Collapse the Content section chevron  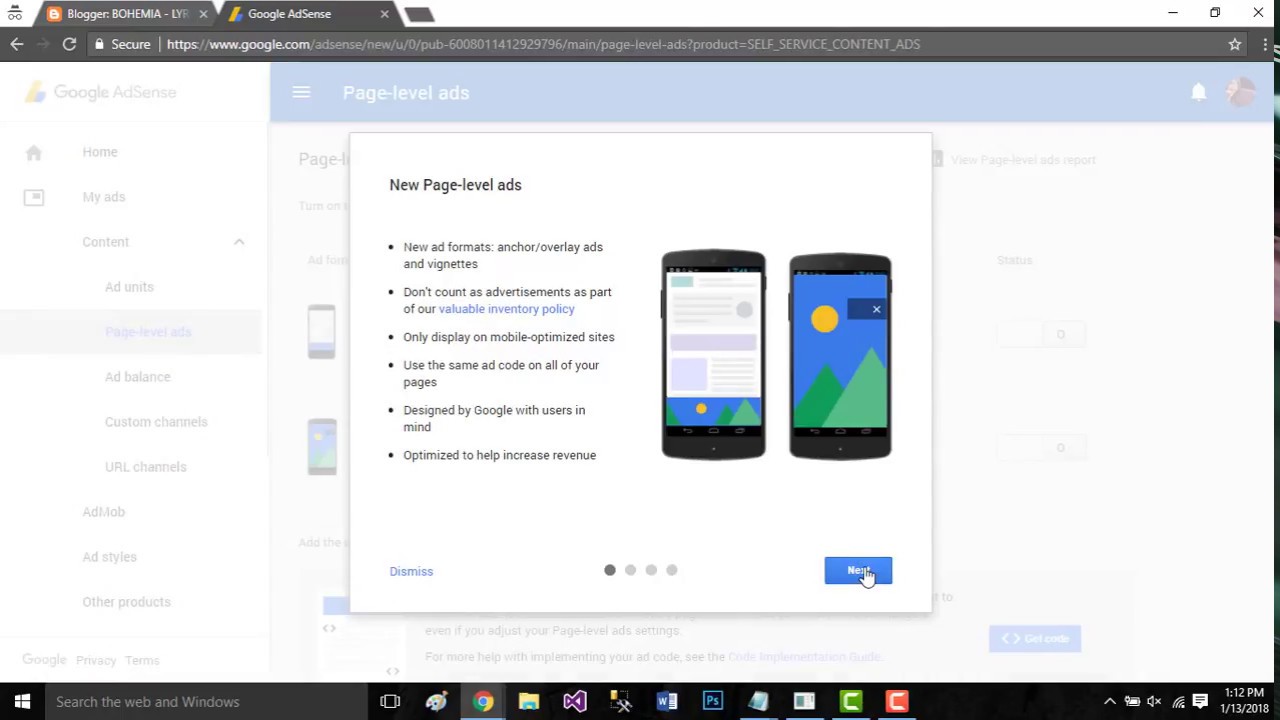click(x=239, y=242)
